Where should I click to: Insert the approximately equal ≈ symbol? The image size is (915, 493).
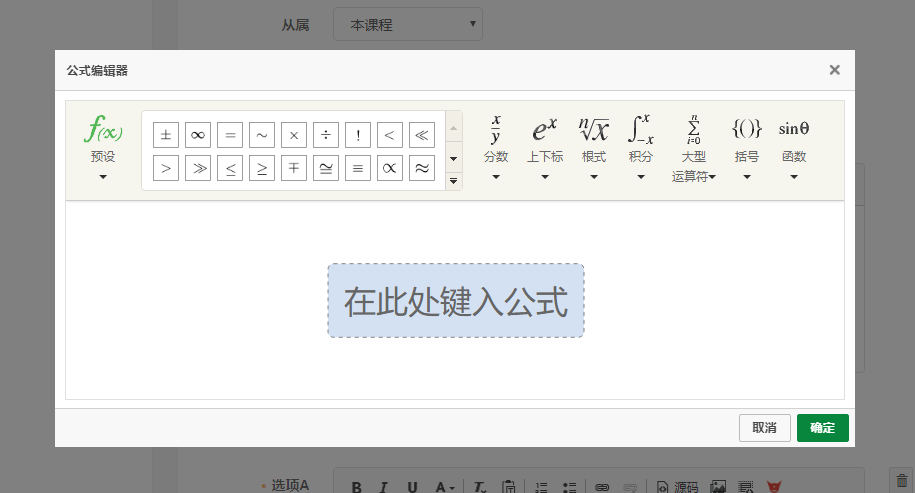pyautogui.click(x=422, y=168)
